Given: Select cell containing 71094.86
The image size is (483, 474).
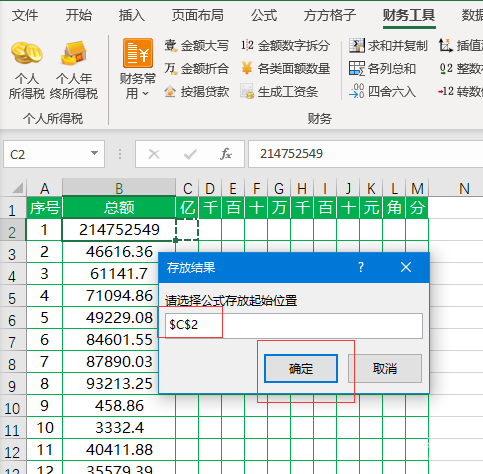Looking at the screenshot, I should [119, 296].
